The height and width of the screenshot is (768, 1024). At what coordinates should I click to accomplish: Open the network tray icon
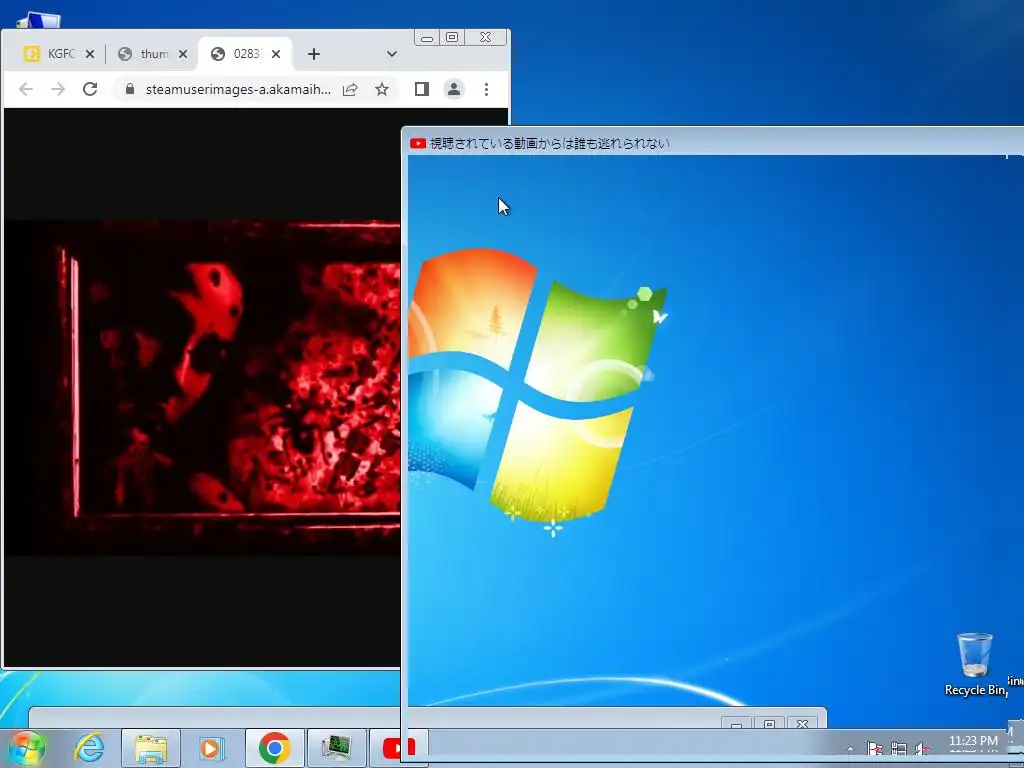pos(899,748)
